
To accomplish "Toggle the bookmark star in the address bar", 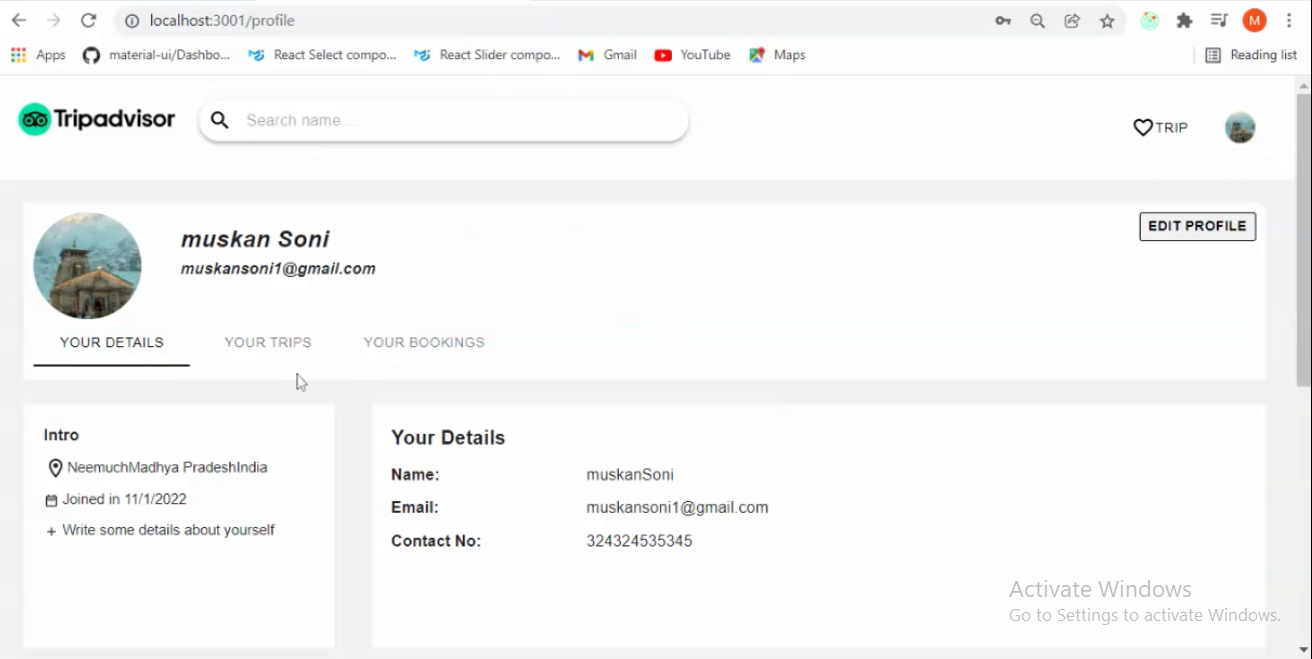I will [x=1107, y=20].
